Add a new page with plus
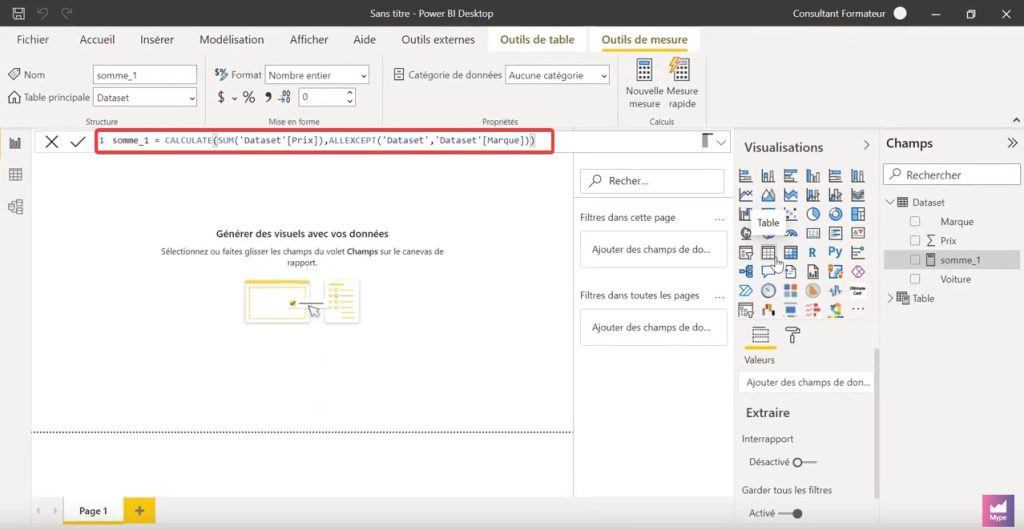 pos(139,511)
